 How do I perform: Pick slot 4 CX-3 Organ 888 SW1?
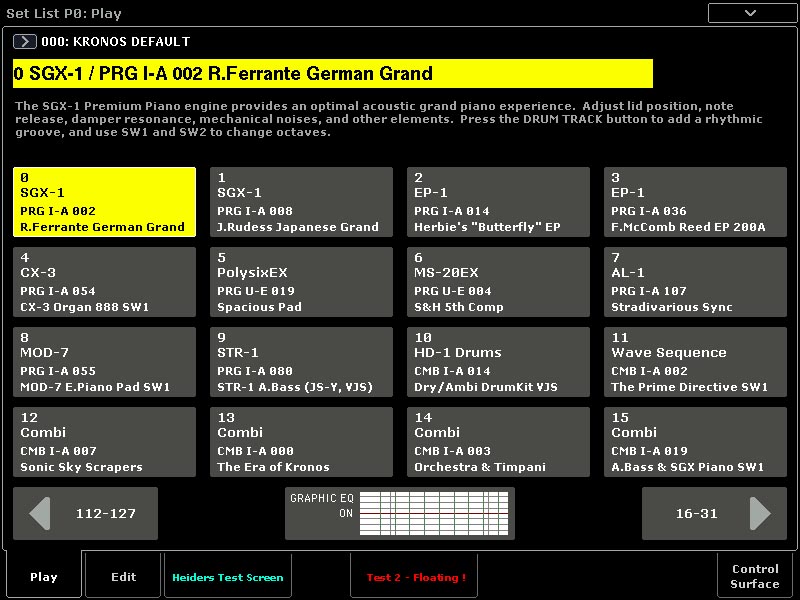click(x=105, y=282)
